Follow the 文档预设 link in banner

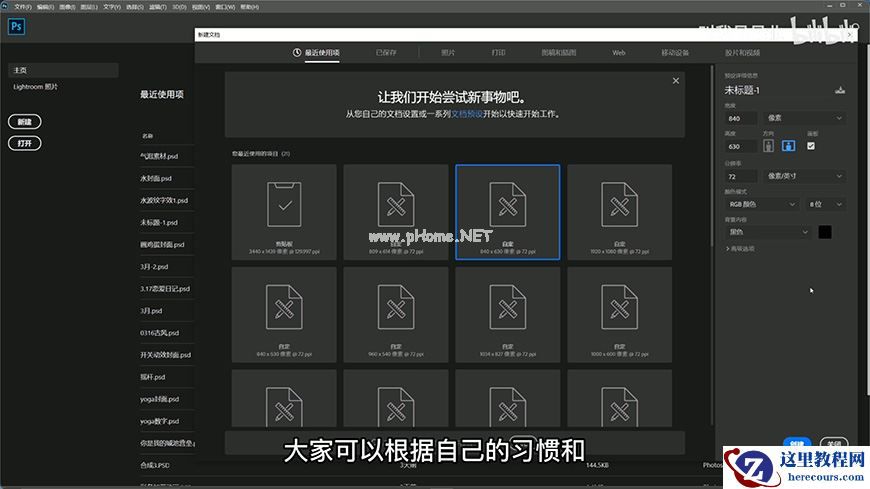pos(467,114)
